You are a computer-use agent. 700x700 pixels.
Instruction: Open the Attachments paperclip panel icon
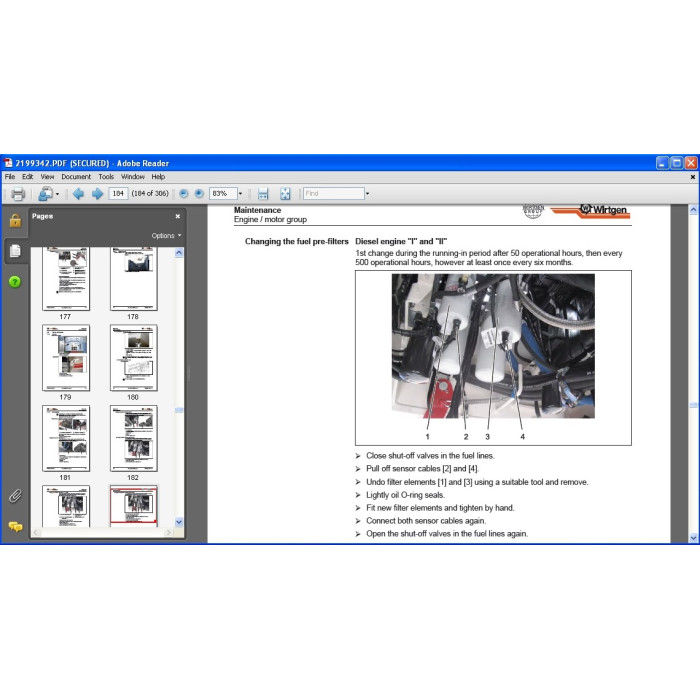[15, 496]
